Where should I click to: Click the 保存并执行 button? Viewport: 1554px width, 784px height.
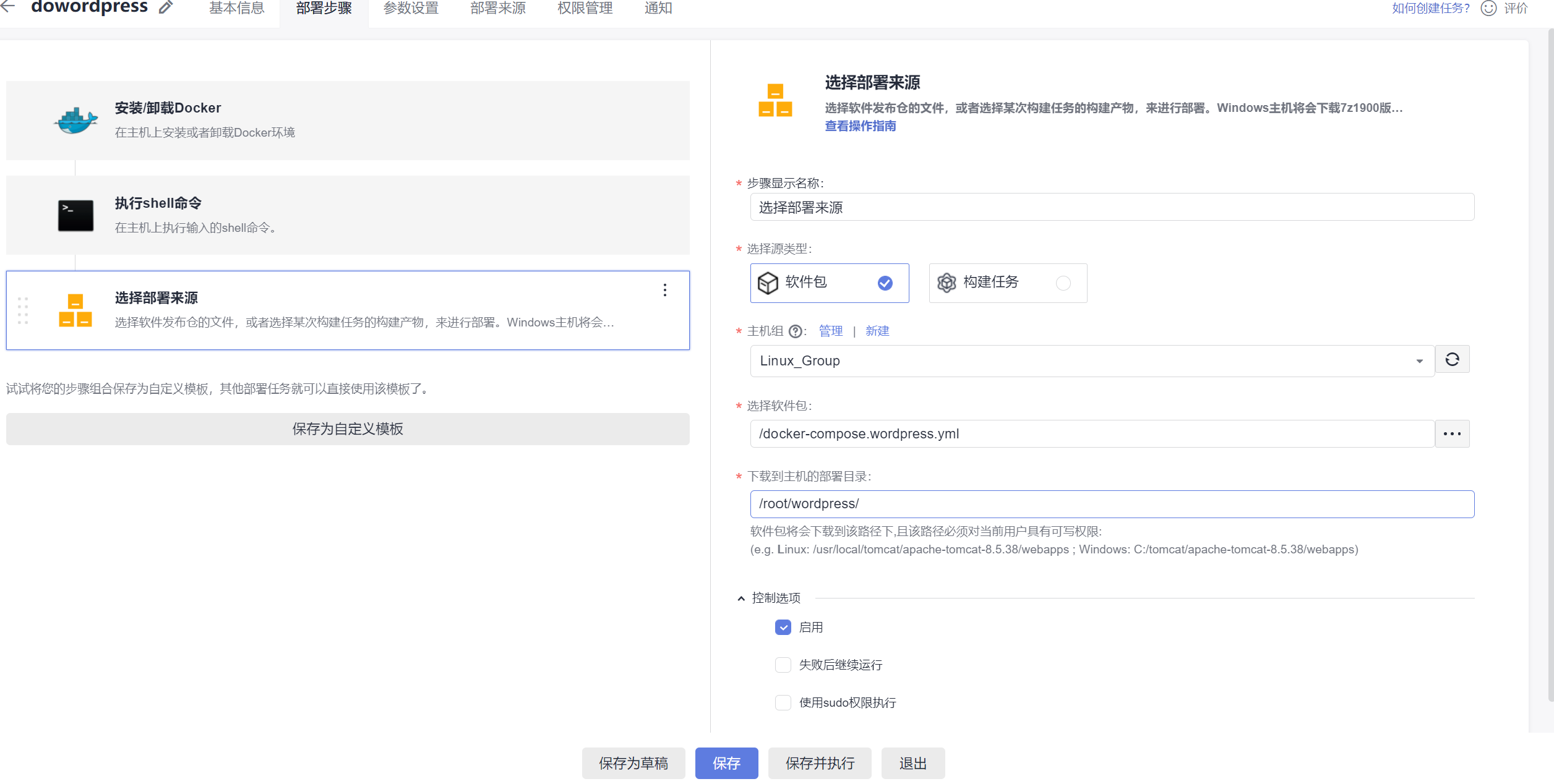coord(820,764)
